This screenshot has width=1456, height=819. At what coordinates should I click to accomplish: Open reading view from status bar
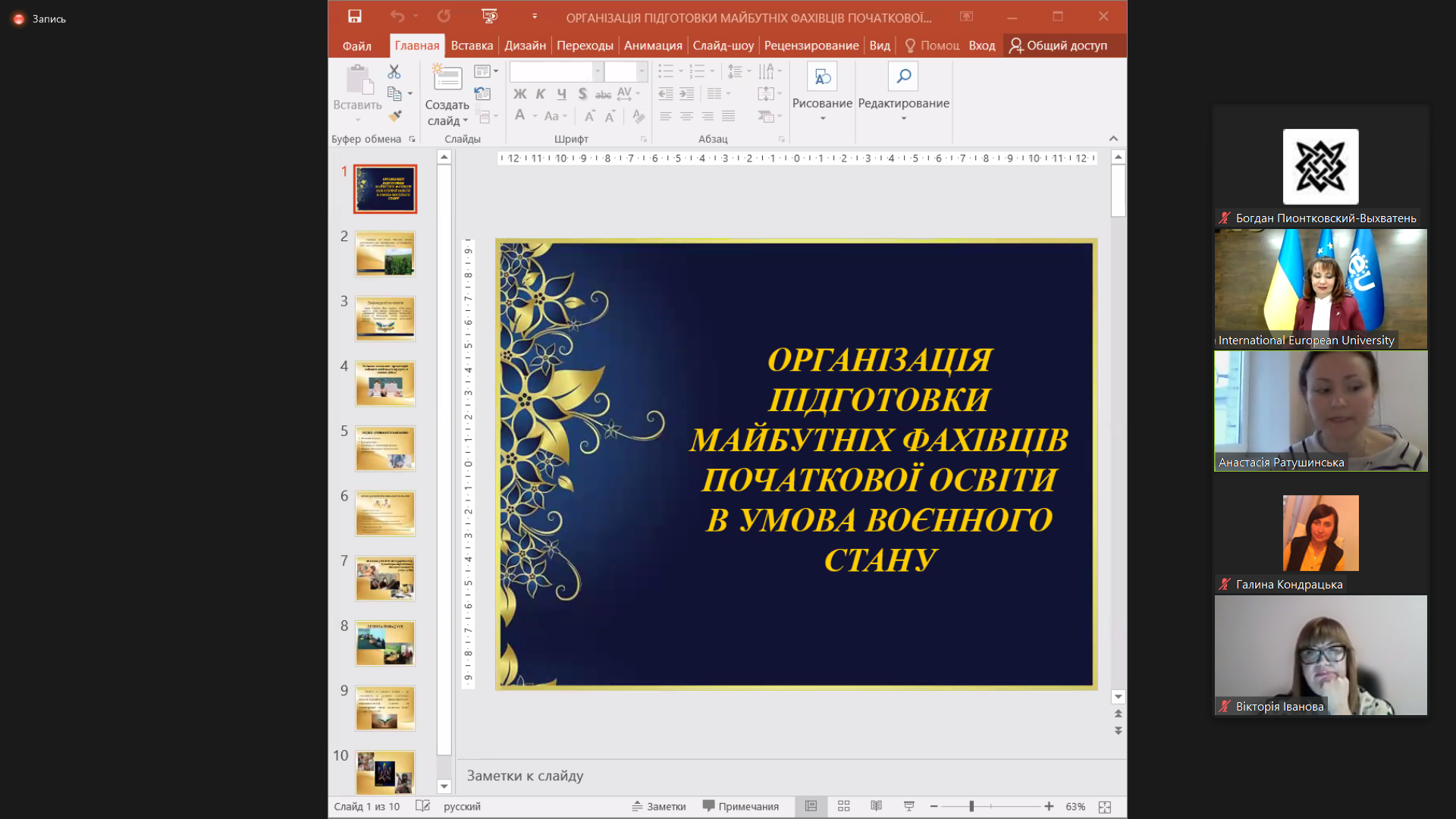click(876, 806)
